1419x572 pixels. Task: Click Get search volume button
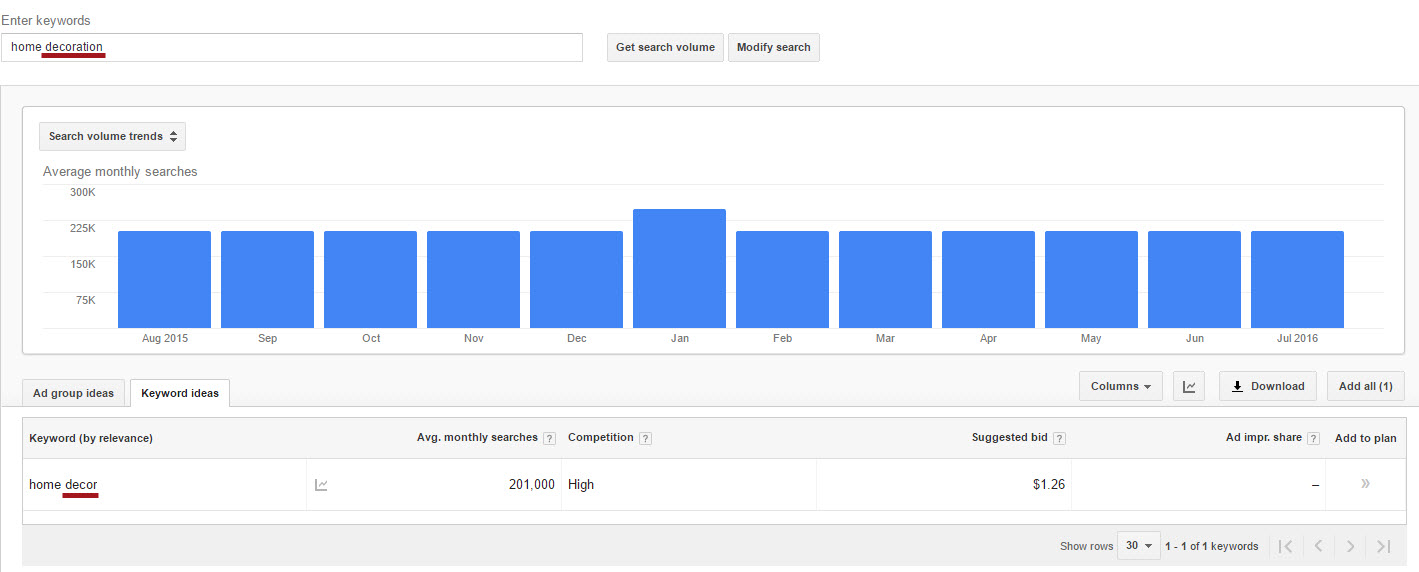(x=665, y=47)
